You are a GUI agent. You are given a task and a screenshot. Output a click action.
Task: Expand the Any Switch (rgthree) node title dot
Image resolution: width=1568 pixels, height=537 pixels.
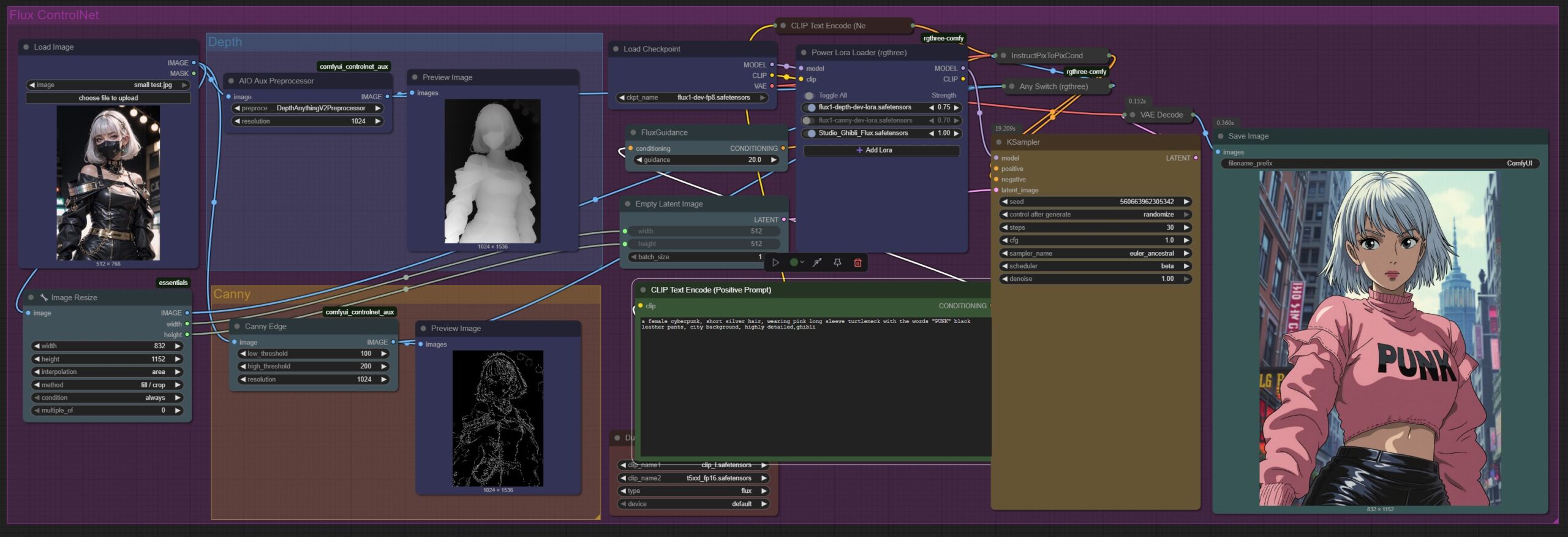tap(1012, 86)
